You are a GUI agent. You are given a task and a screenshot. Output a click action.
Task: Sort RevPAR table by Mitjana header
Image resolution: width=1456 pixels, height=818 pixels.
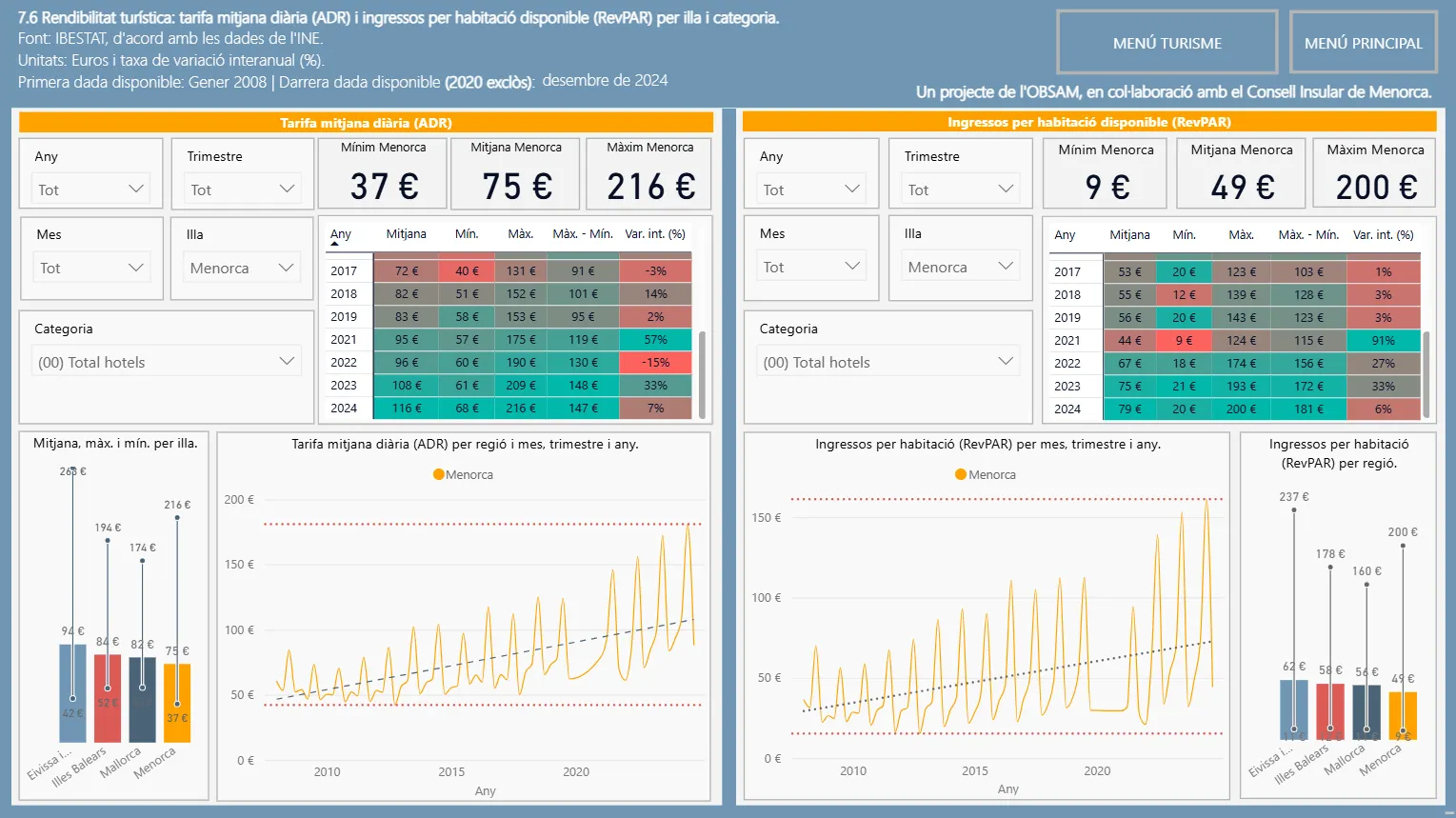point(1129,234)
